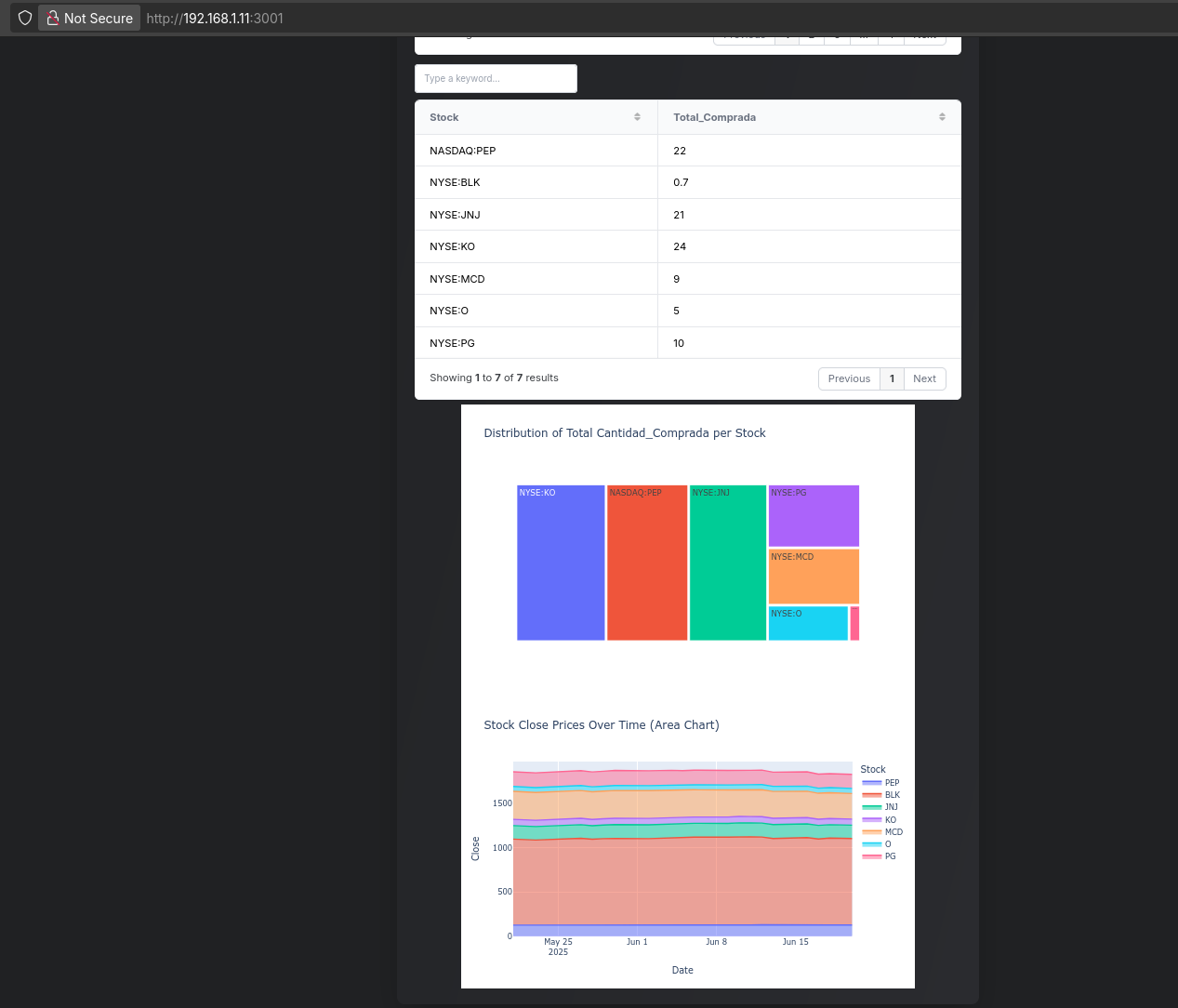Click the 1000 y-axis tick label

point(502,848)
